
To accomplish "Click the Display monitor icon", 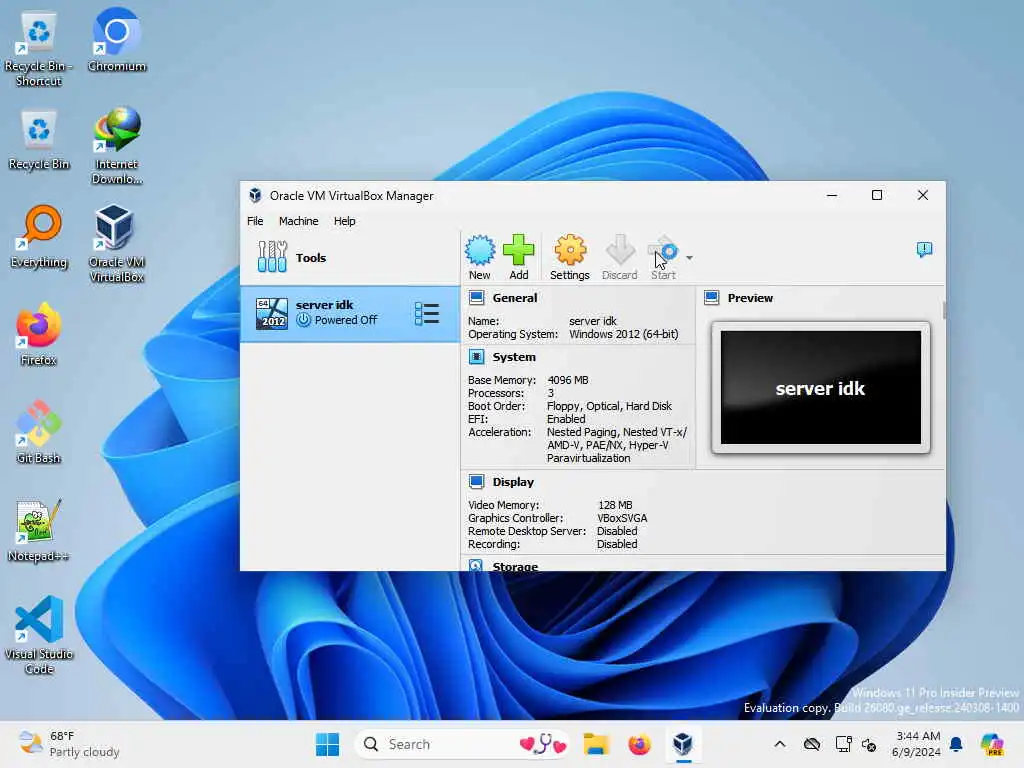I will 477,482.
